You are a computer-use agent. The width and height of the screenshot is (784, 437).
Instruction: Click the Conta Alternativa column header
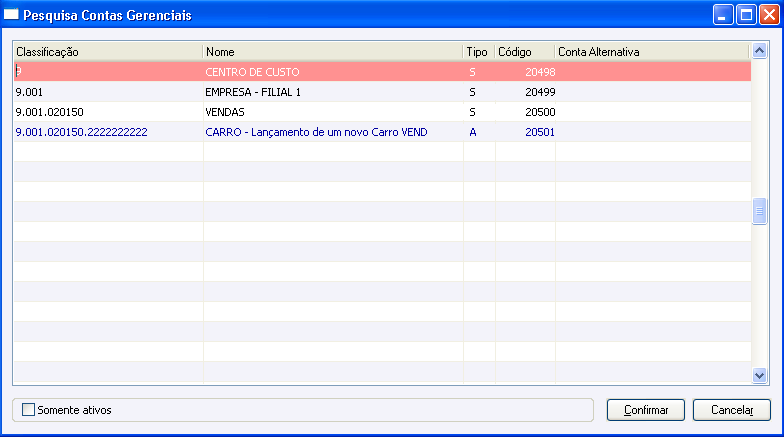(652, 52)
